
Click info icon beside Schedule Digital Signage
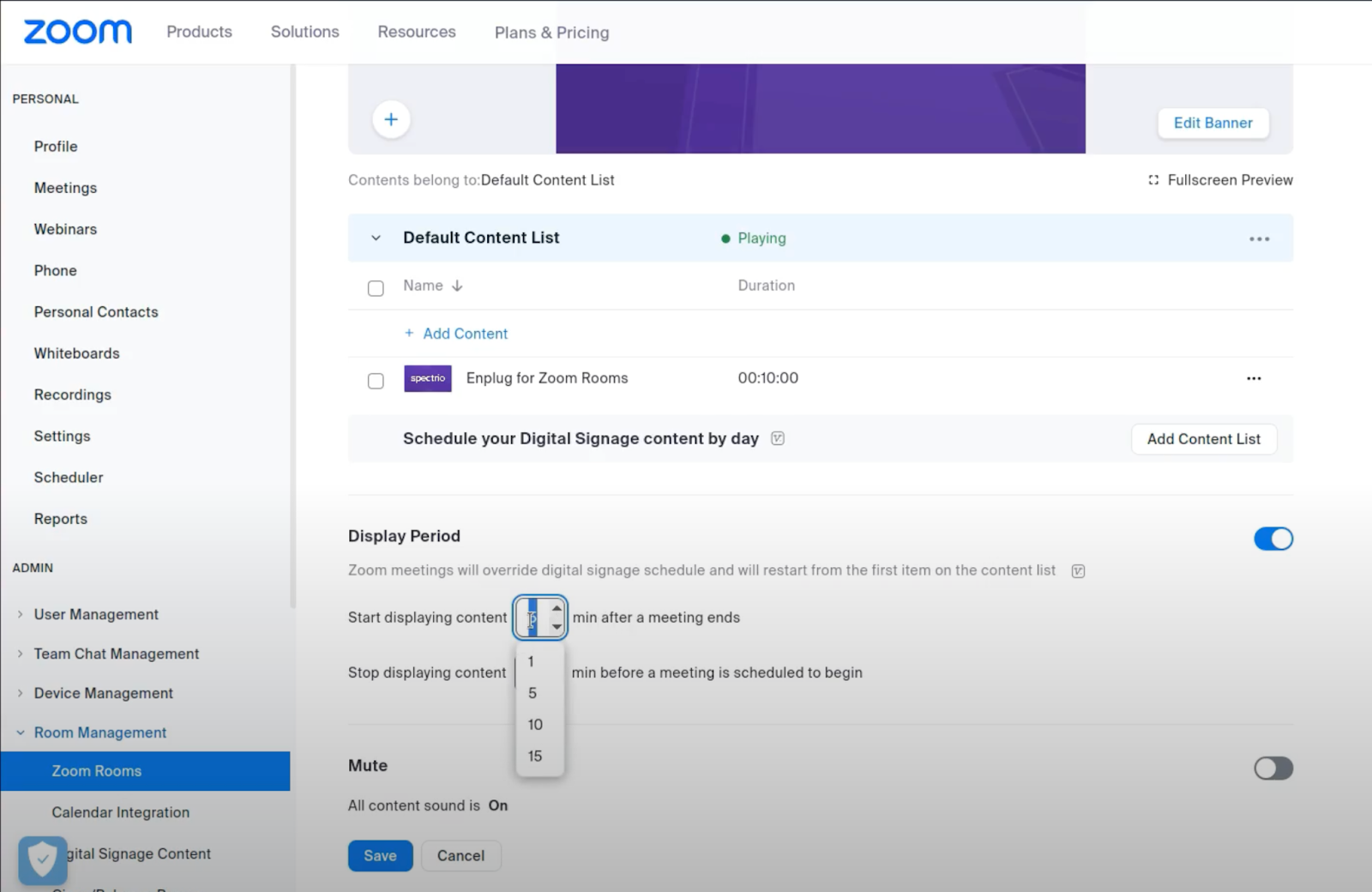click(x=778, y=438)
